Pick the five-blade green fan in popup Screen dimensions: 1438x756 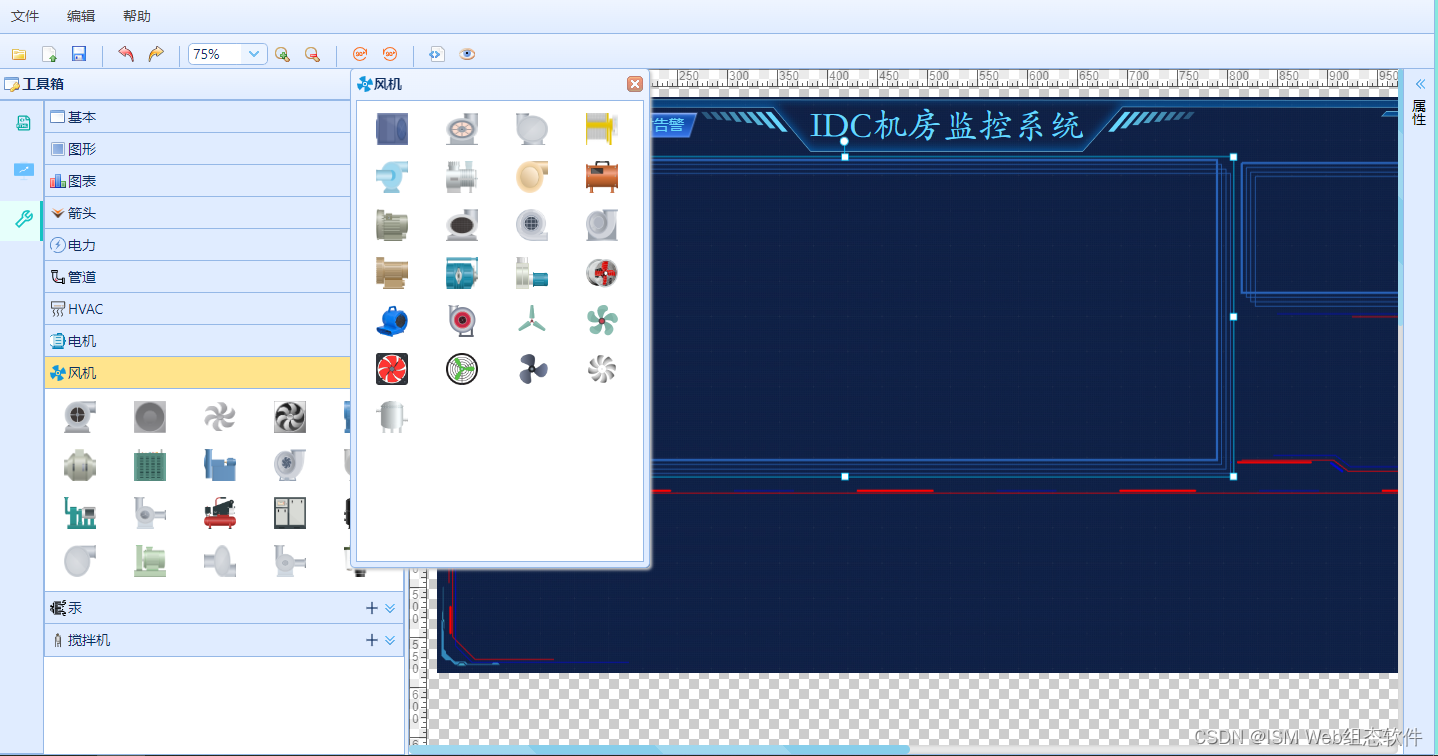click(x=602, y=321)
